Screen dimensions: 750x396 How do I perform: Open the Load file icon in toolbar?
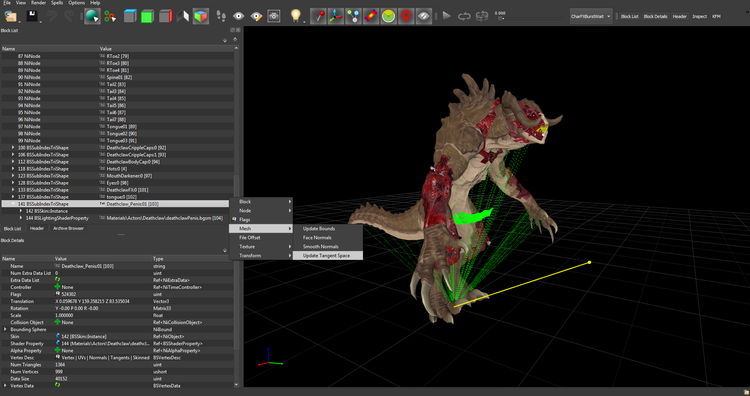(11, 16)
